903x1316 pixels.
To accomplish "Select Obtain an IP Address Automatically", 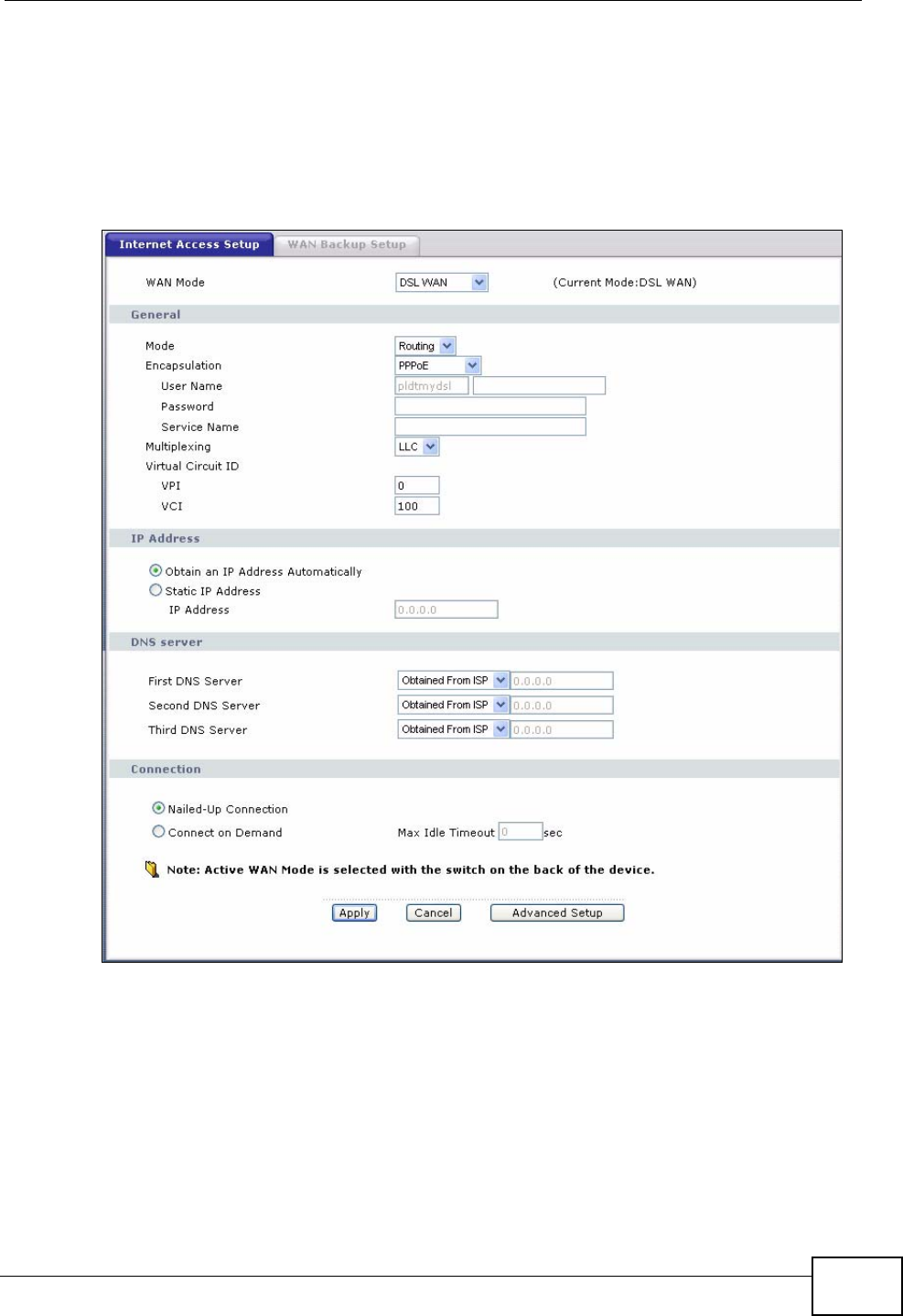I will [156, 570].
